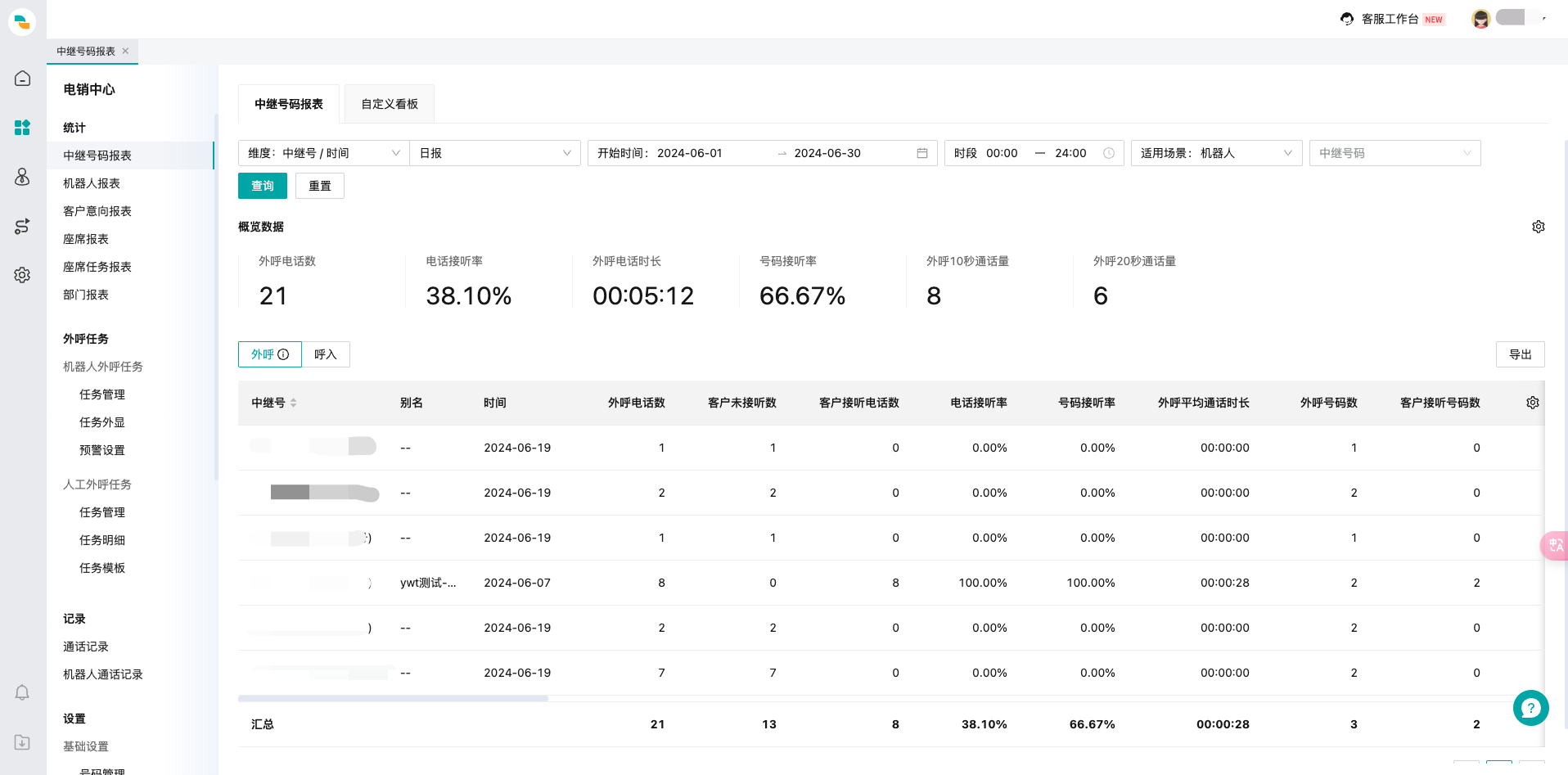Click the app logo at top left
1568x775 pixels.
pyautogui.click(x=22, y=22)
